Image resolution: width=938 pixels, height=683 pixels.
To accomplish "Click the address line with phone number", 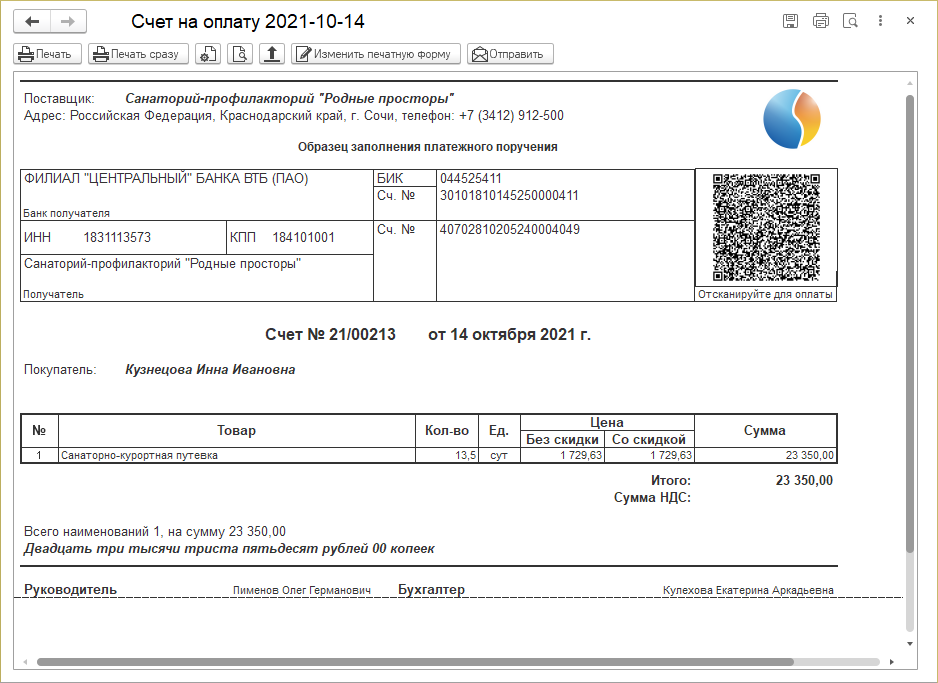I will [x=294, y=115].
